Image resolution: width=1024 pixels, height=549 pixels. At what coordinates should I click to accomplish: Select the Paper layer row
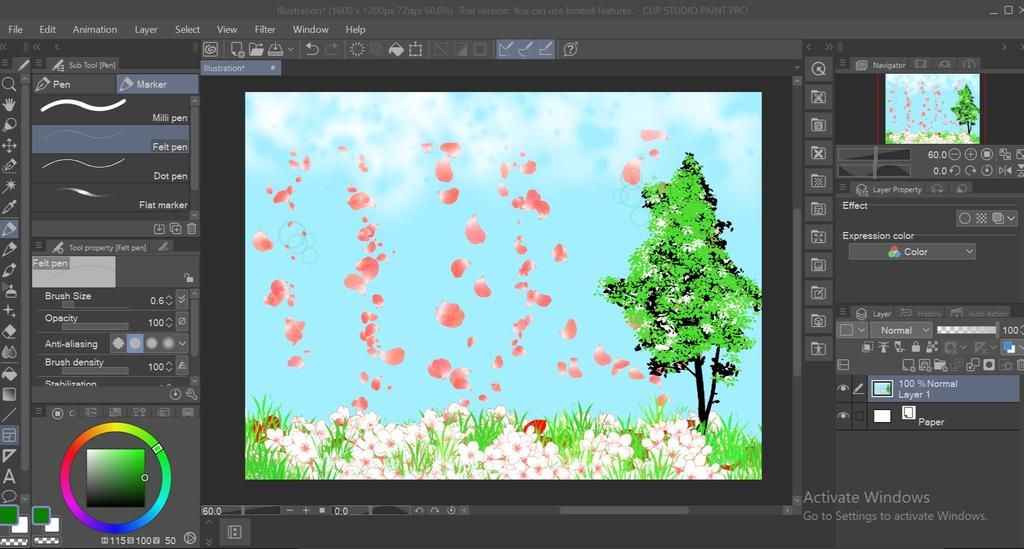click(x=942, y=416)
